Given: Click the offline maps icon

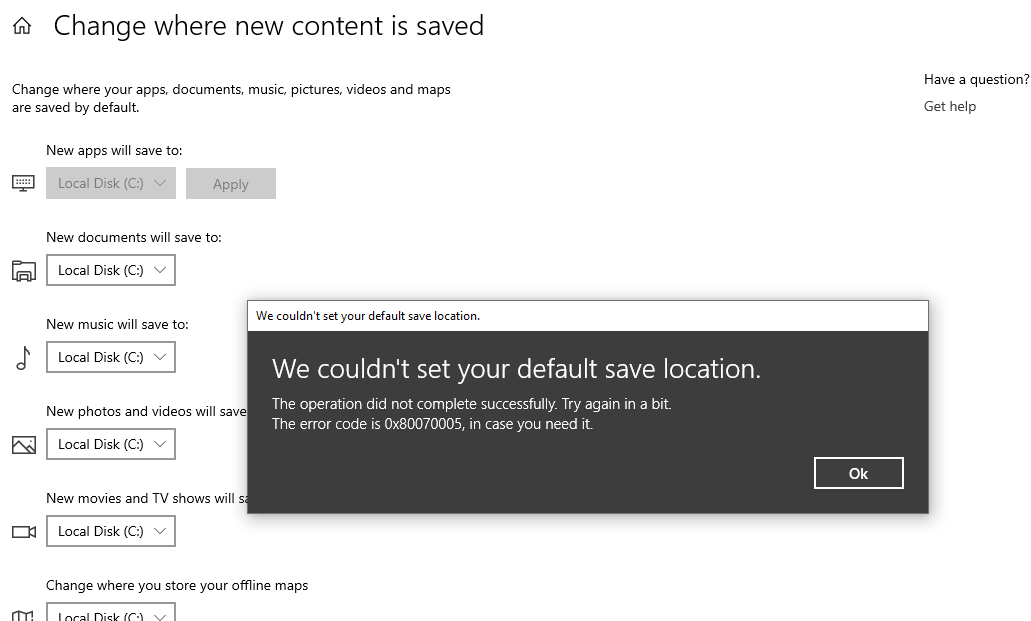Looking at the screenshot, I should pyautogui.click(x=22, y=616).
